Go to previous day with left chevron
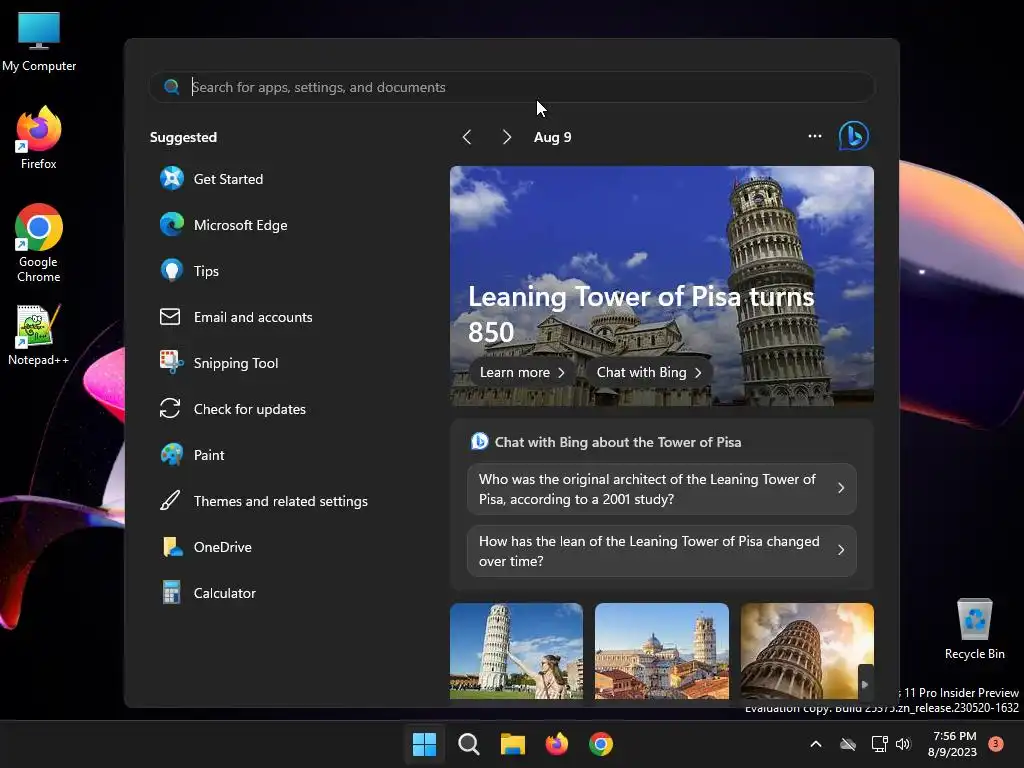Screen dimensions: 1024x768 pos(467,136)
